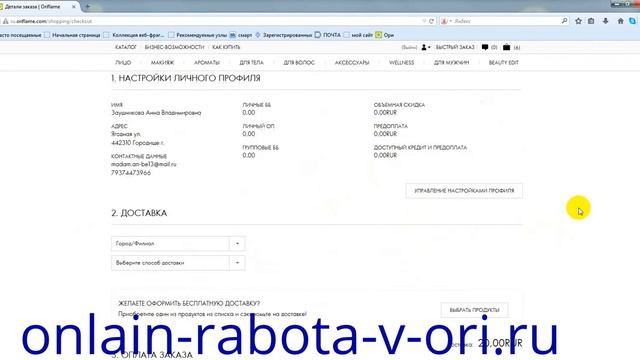The width and height of the screenshot is (640, 360).
Task: Click the email madam.an-bel3@mail.ru text
Action: (144, 164)
